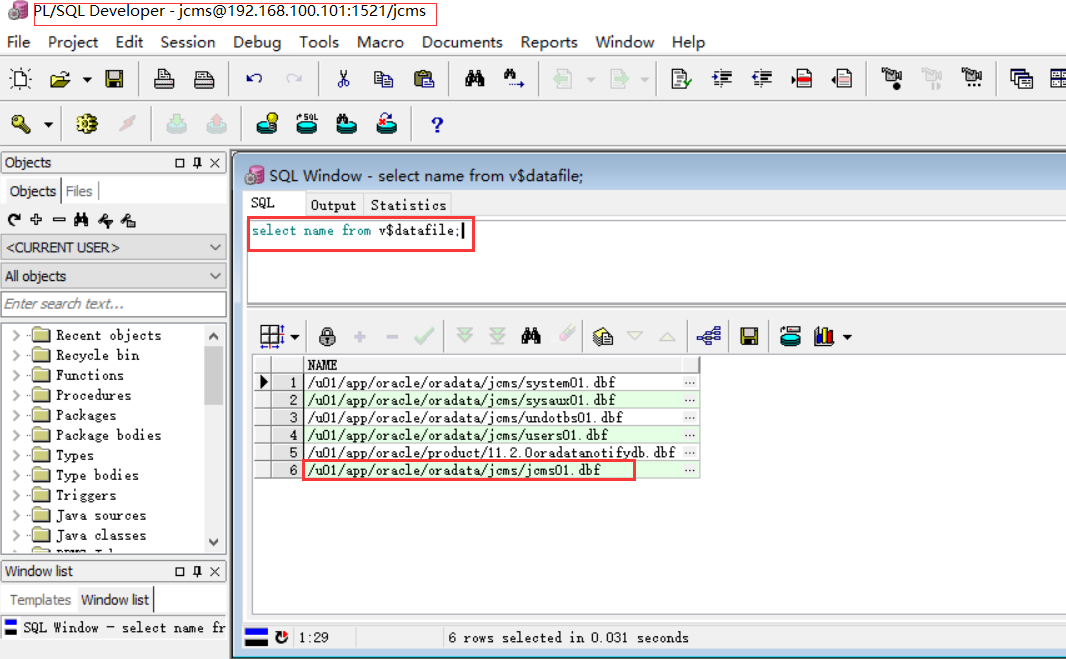This screenshot has height=659, width=1066.
Task: Click the Print icon in toolbar
Action: tap(164, 79)
